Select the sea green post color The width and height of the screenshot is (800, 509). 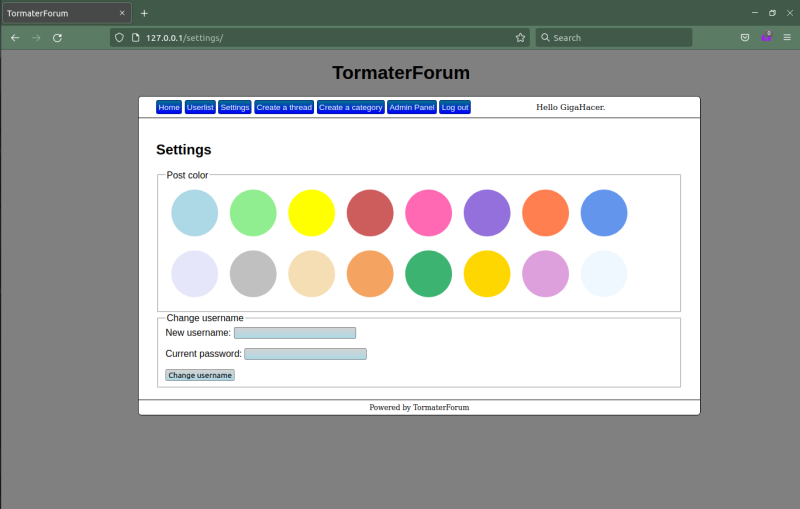[429, 274]
